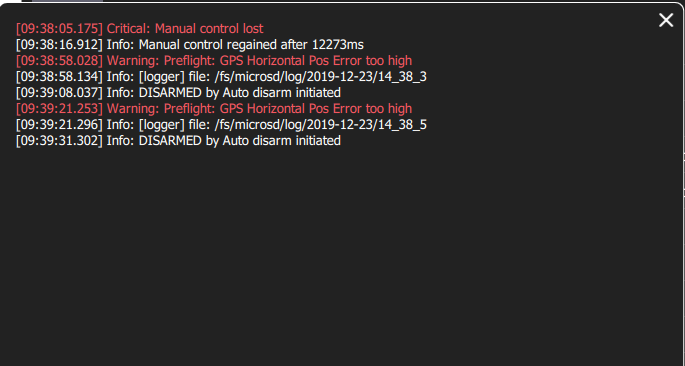685x366 pixels.
Task: Click the timestamp 09:39:08.037
Action: click(x=59, y=93)
